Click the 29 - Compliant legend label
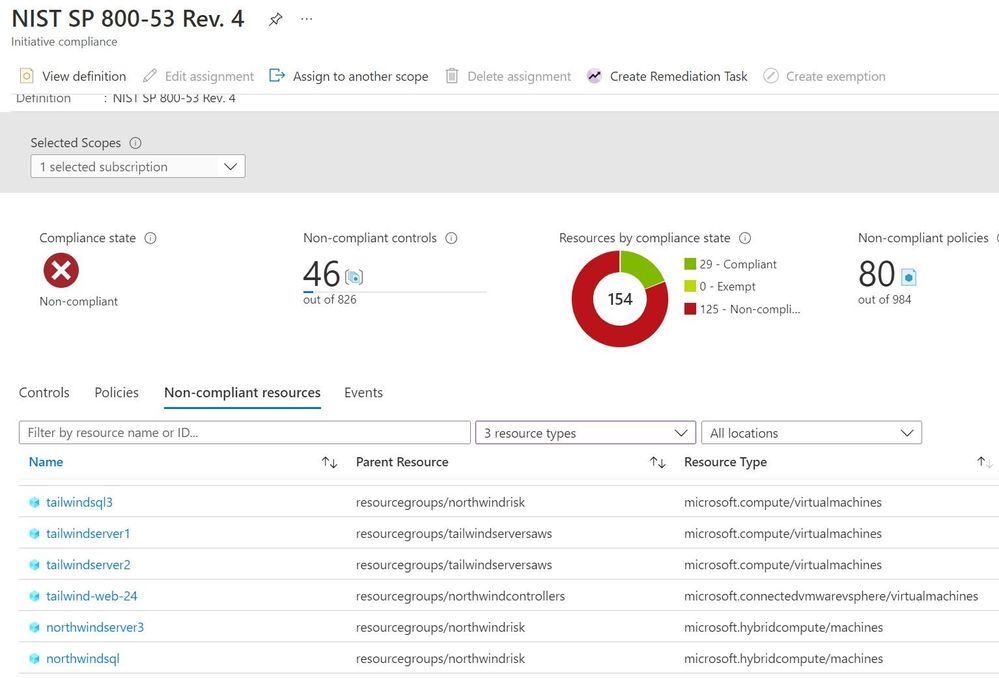The height and width of the screenshot is (678, 999). coord(738,264)
